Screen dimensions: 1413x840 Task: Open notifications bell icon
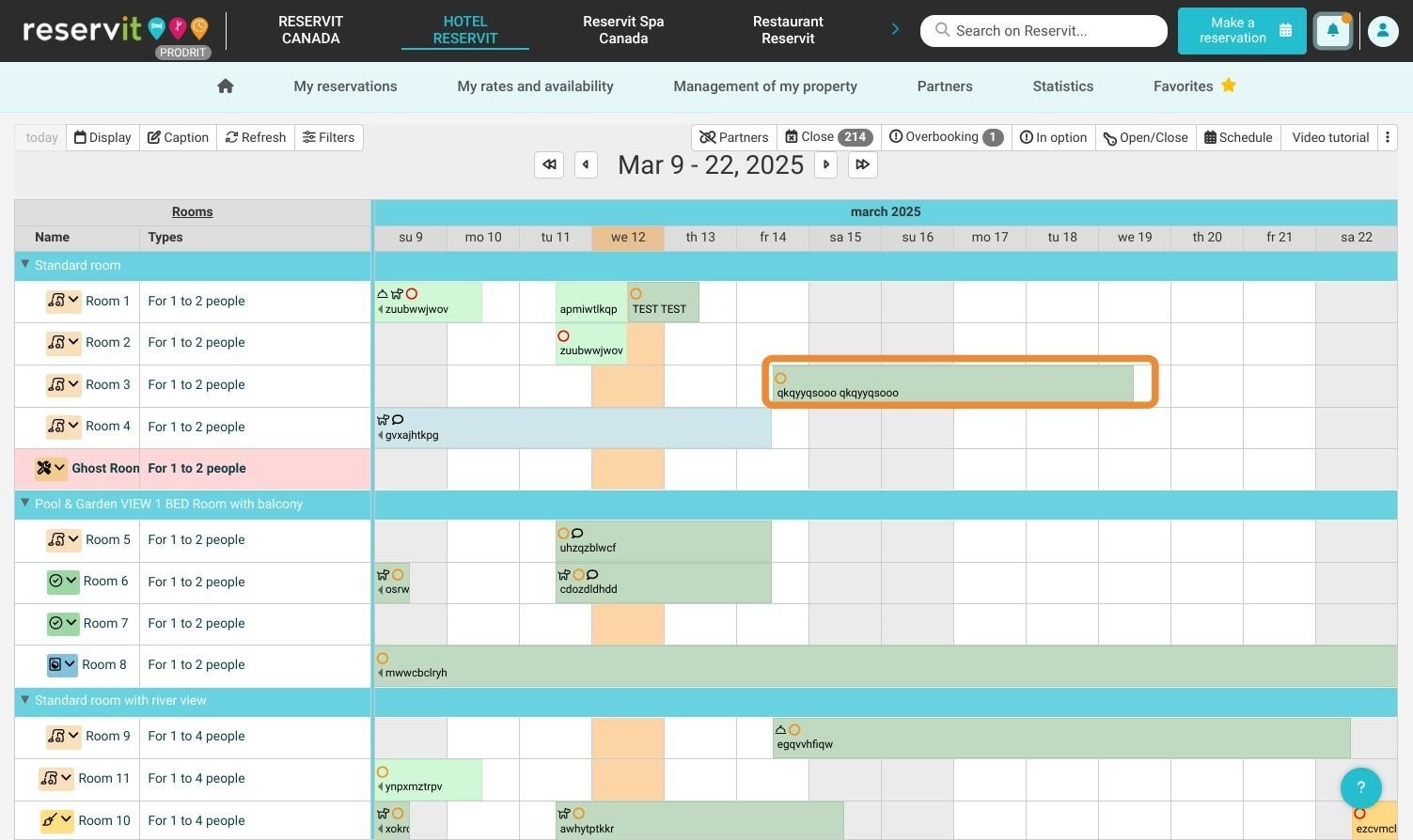click(1332, 31)
